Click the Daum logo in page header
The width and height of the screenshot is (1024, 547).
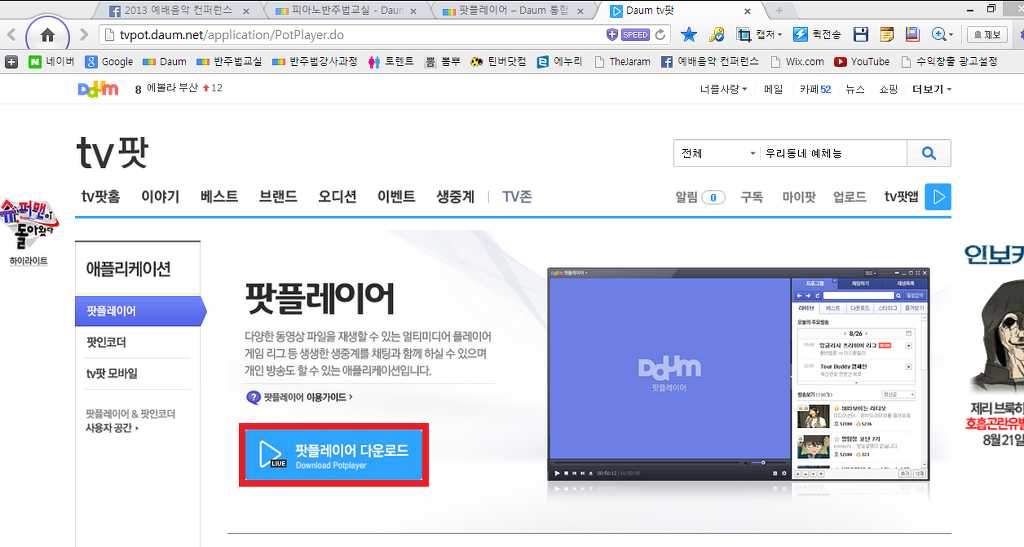tap(98, 89)
